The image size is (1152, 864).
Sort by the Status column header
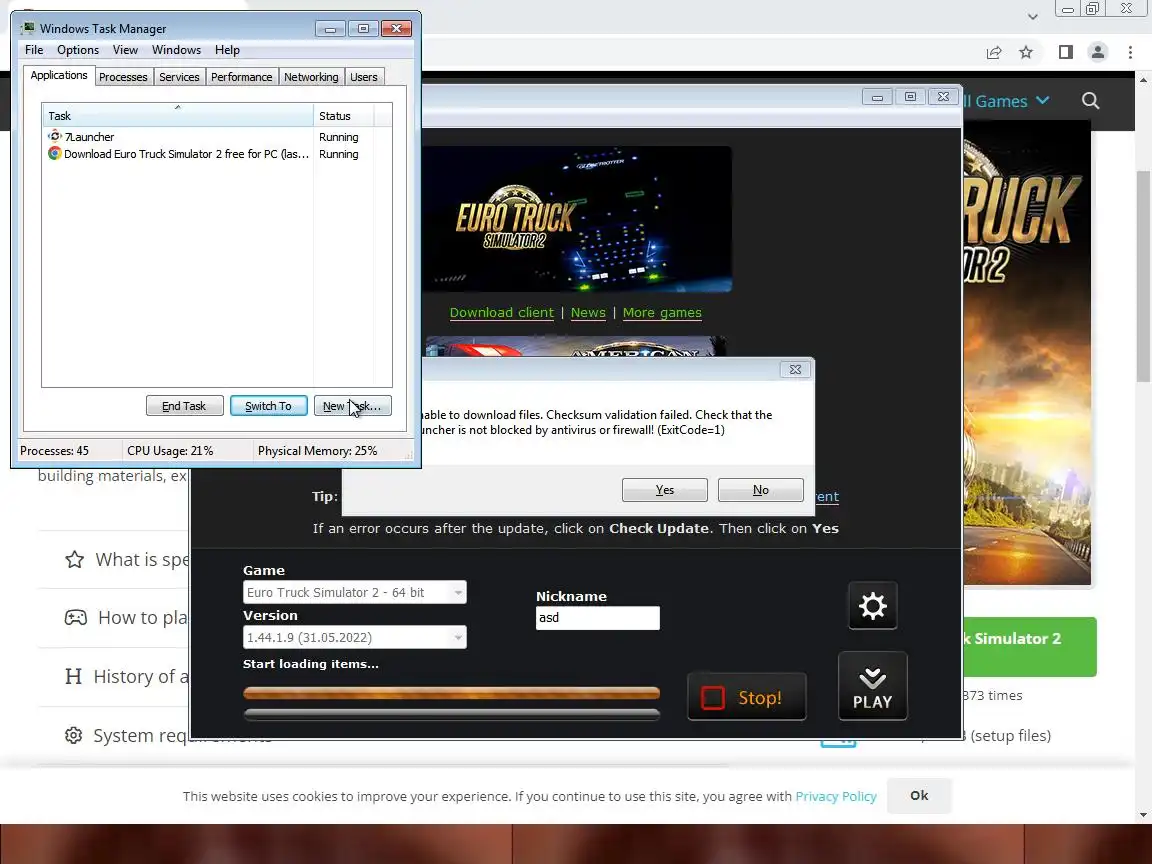[343, 116]
